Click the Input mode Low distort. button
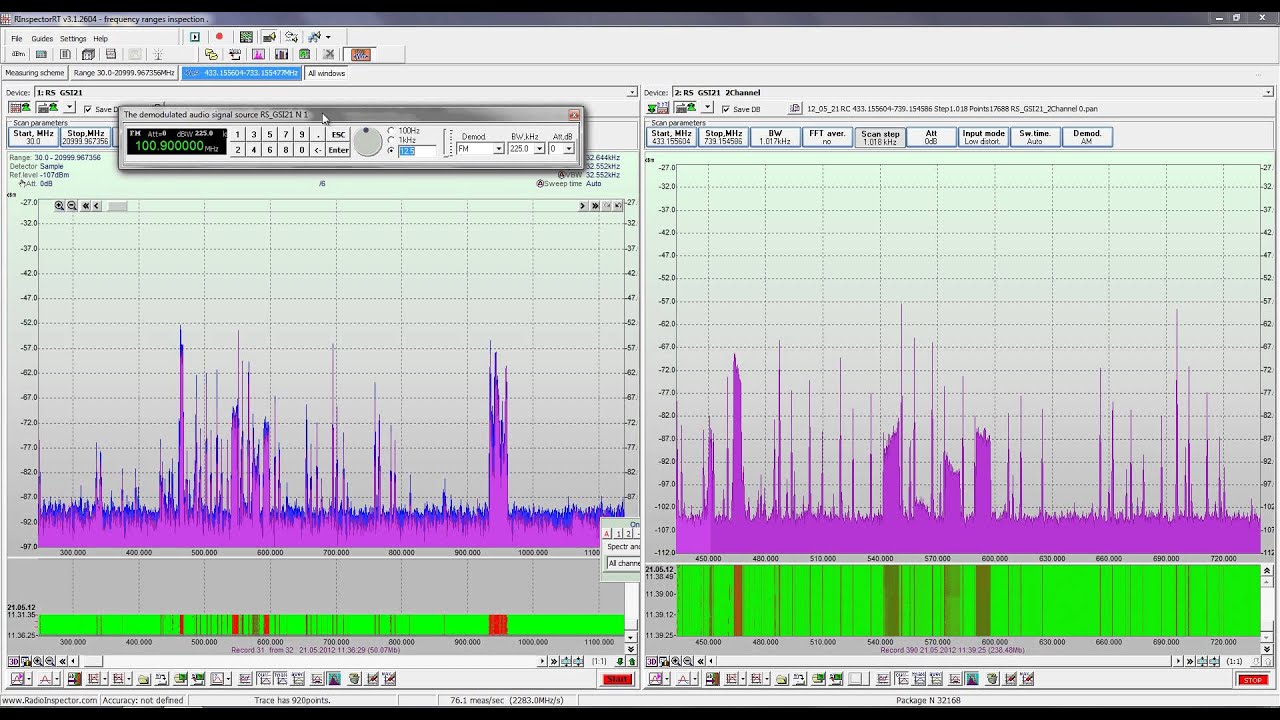 click(x=983, y=137)
